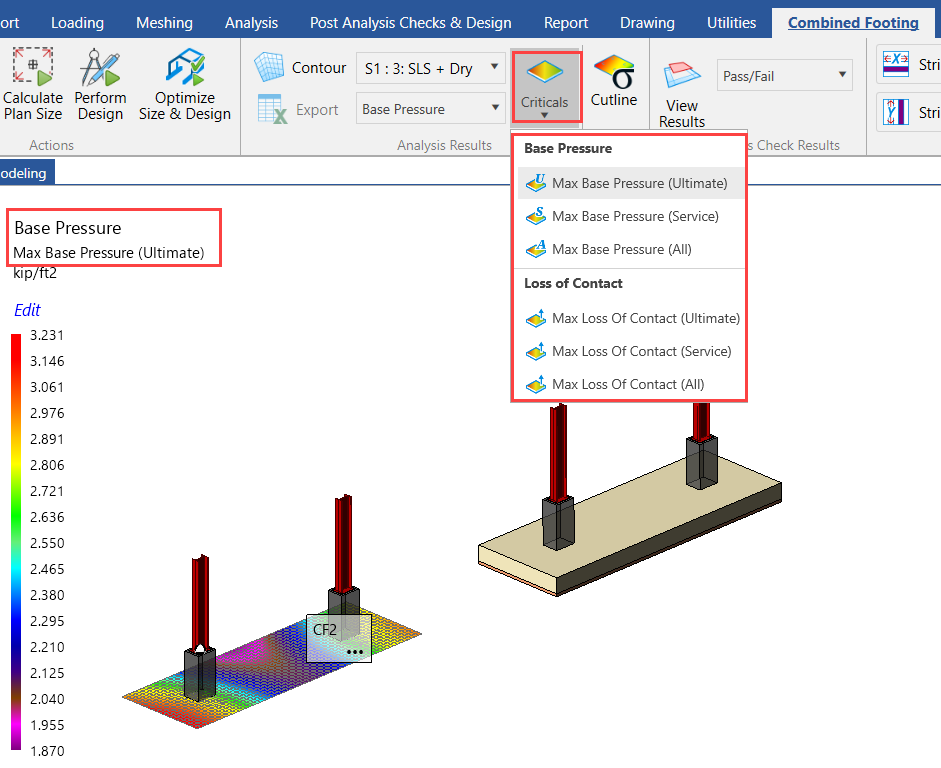This screenshot has height=768, width=941.
Task: Choose Max Base Pressure (All) entry
Action: [630, 249]
